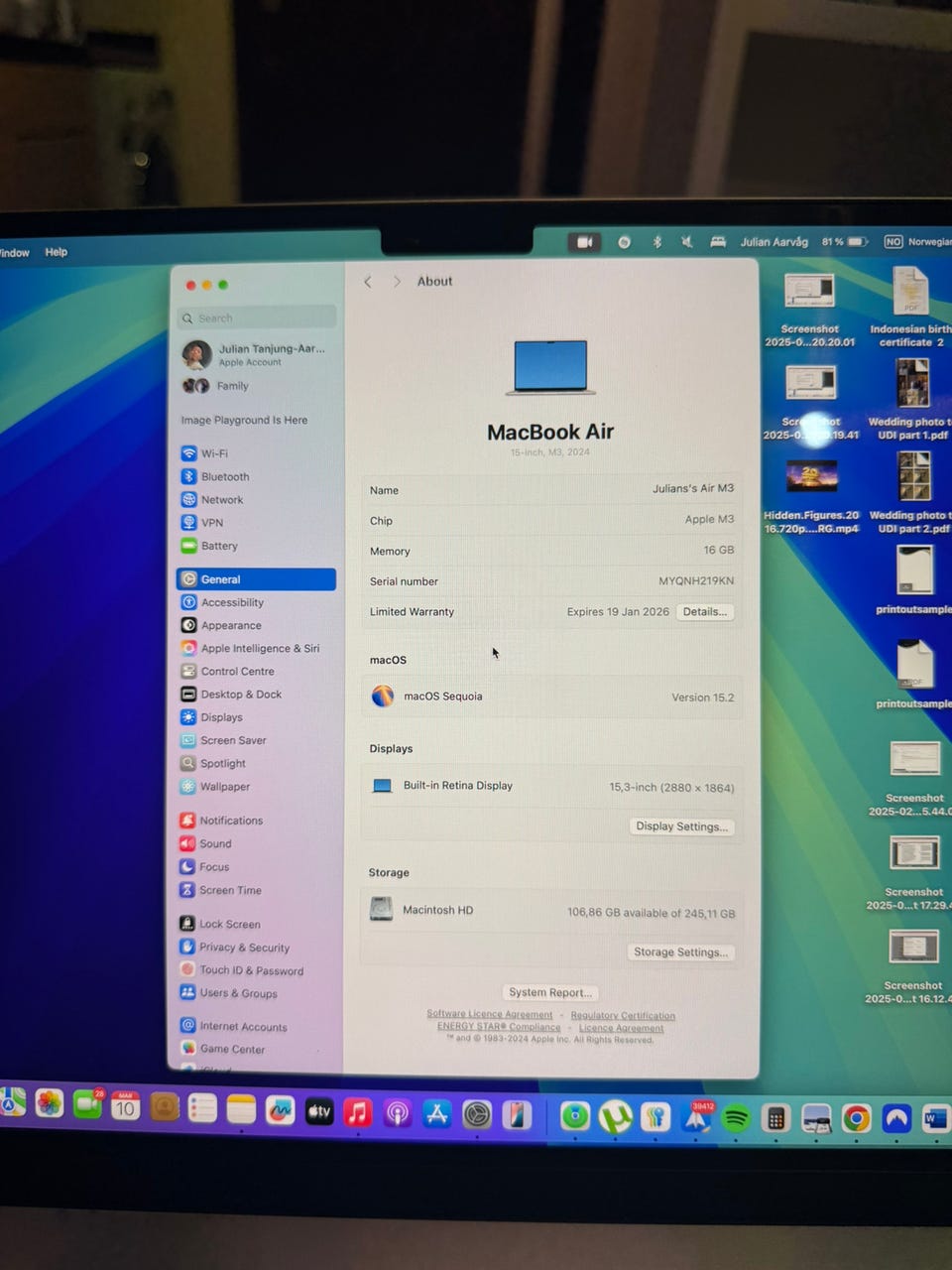Click the computer name Julians's Air M3
The image size is (952, 1270).
(x=693, y=488)
